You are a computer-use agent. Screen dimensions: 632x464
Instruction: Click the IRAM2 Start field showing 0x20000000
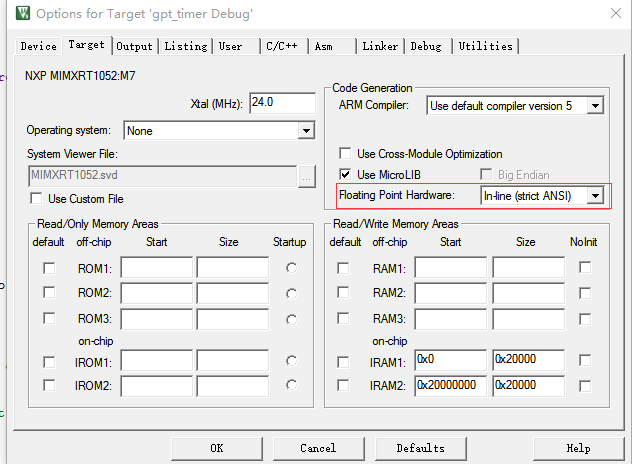coord(451,386)
